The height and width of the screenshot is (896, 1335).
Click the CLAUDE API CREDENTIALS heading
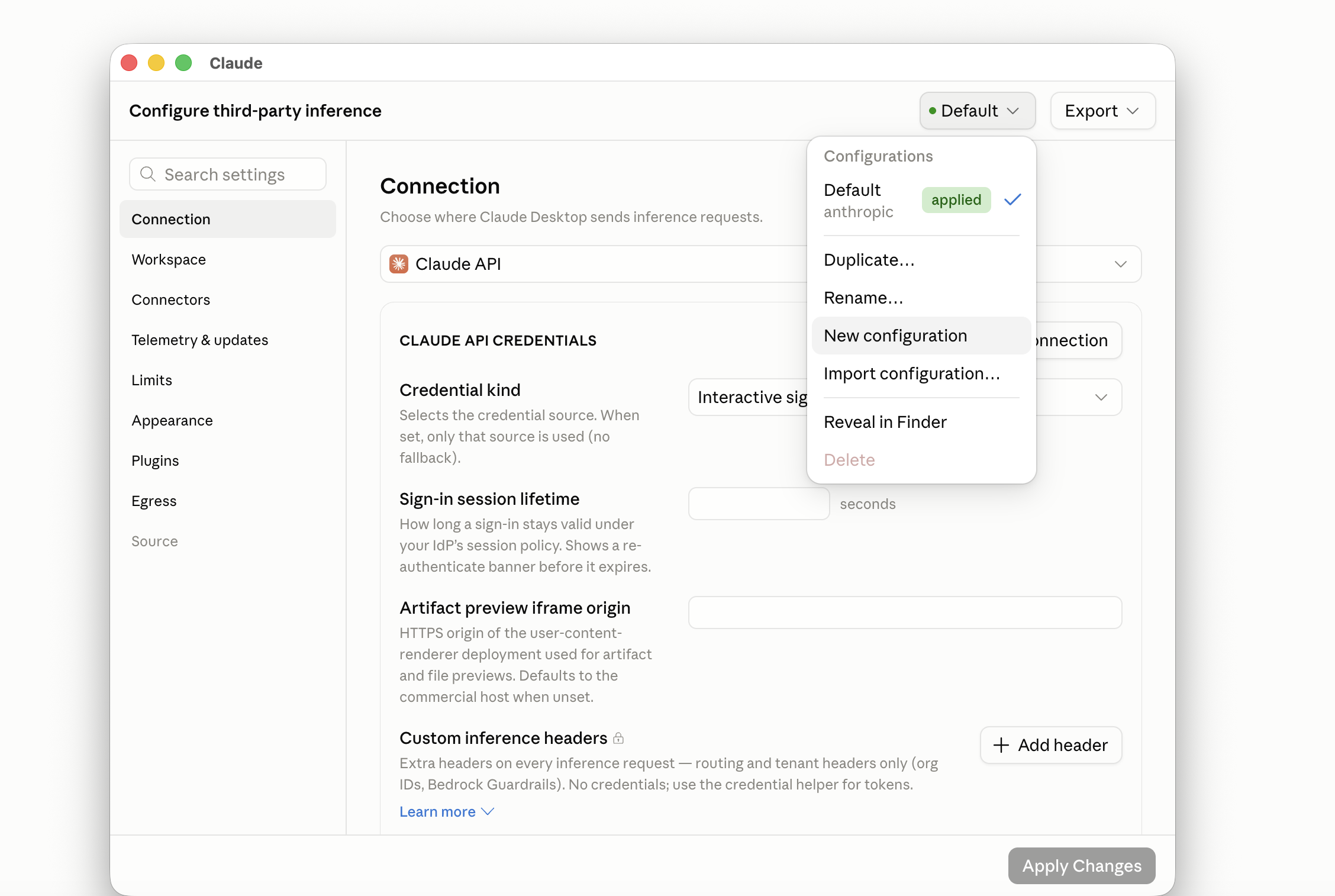pyautogui.click(x=498, y=340)
